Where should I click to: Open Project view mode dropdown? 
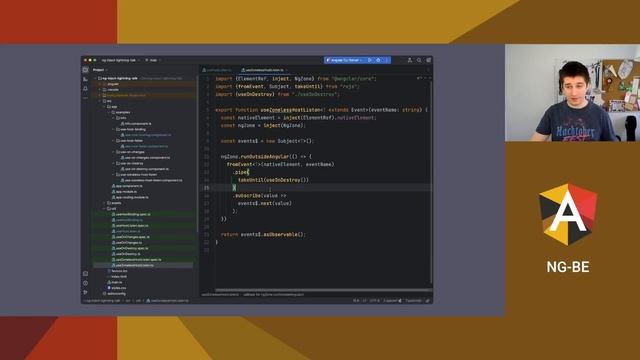[100, 70]
